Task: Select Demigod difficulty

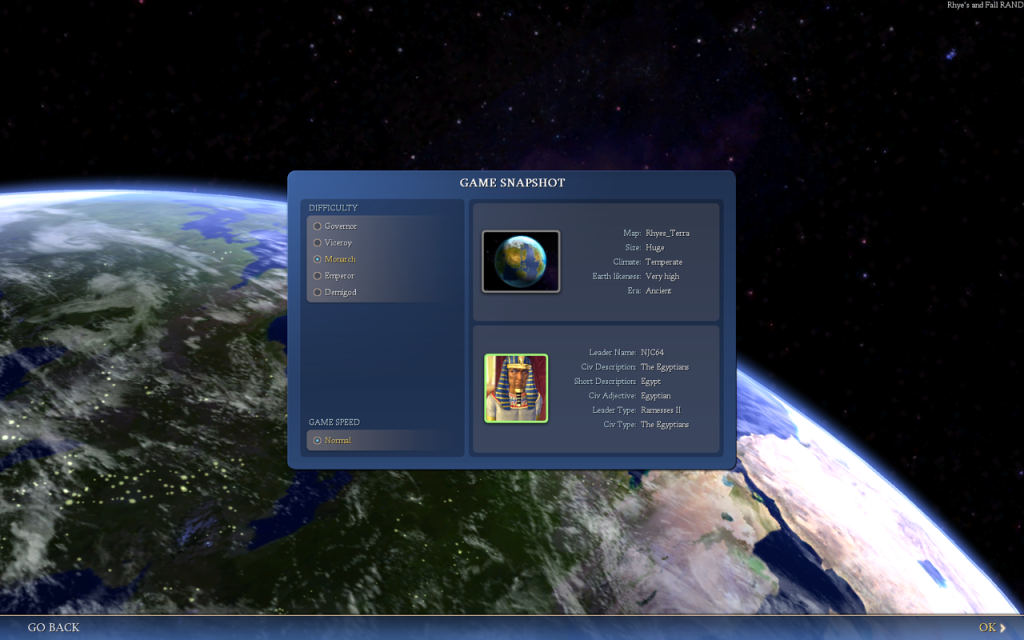Action: pyautogui.click(x=335, y=292)
